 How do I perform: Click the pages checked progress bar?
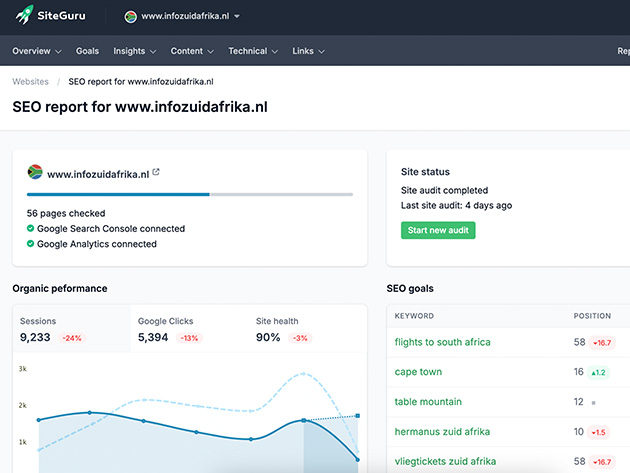point(189,194)
